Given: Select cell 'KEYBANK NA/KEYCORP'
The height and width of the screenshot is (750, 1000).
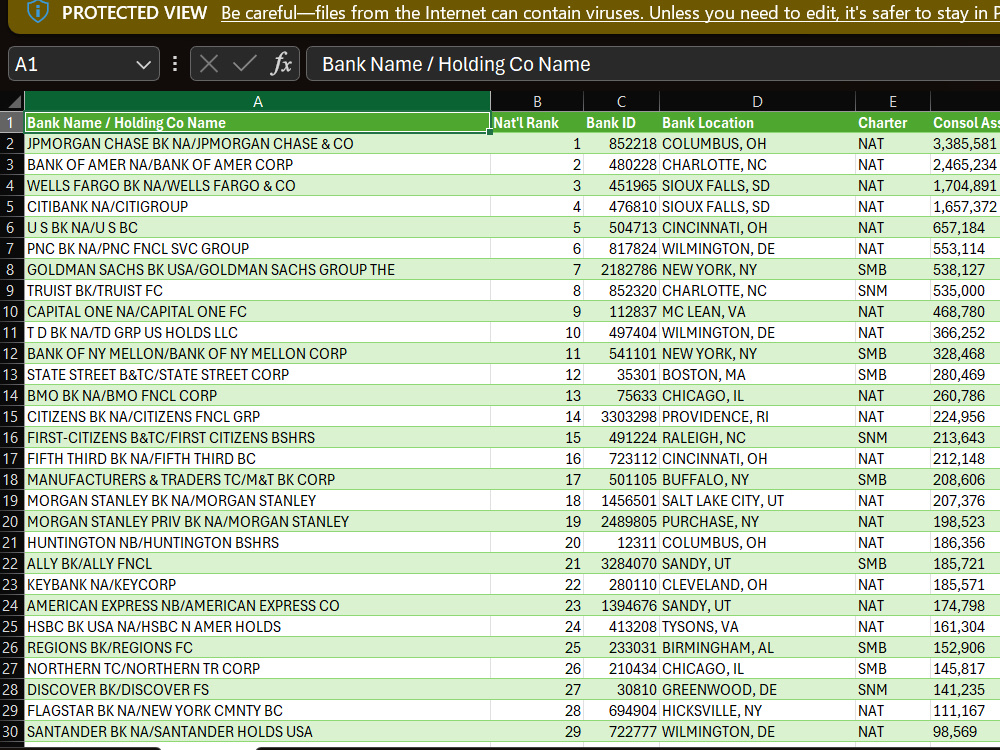Looking at the screenshot, I should (x=258, y=585).
